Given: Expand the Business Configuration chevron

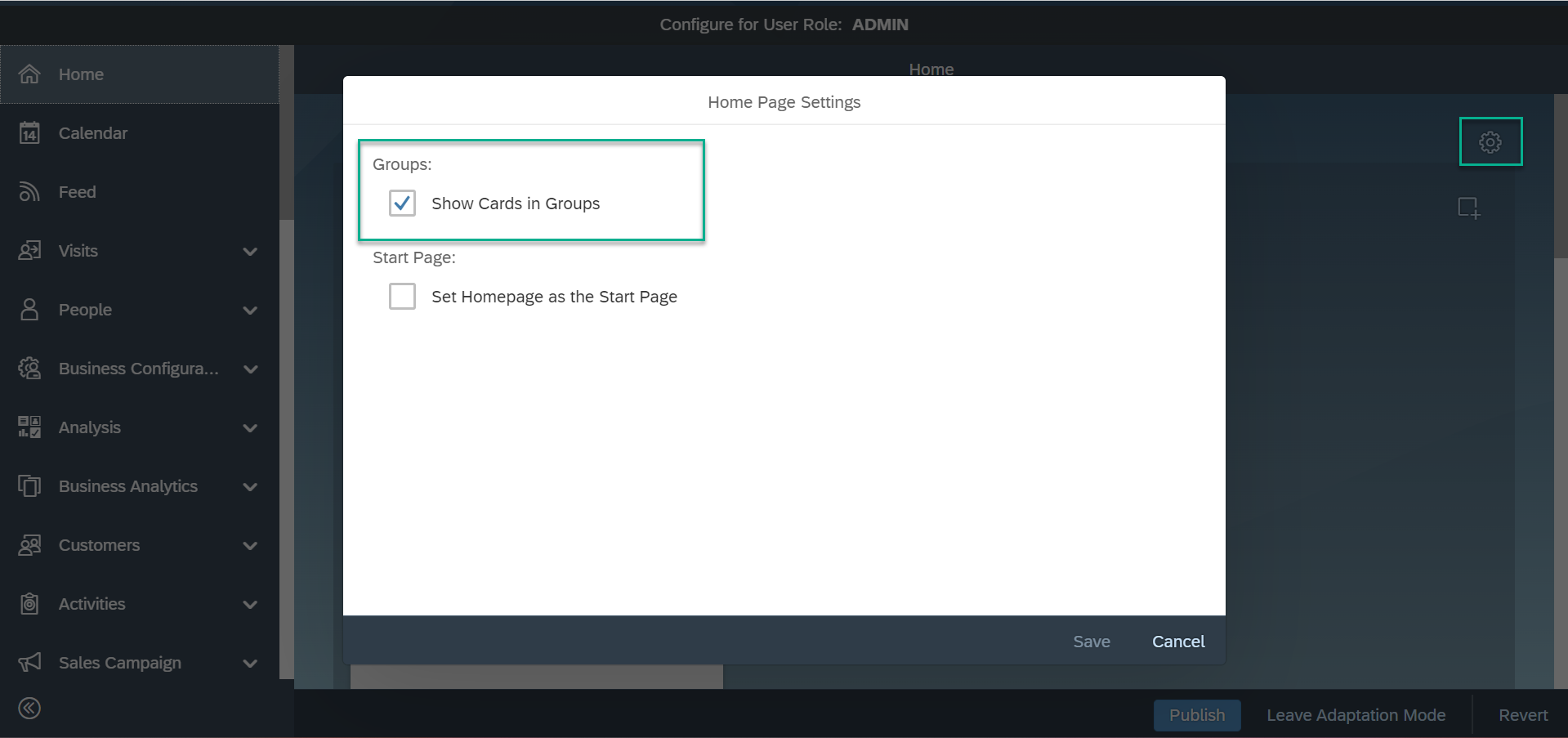Looking at the screenshot, I should (x=250, y=369).
